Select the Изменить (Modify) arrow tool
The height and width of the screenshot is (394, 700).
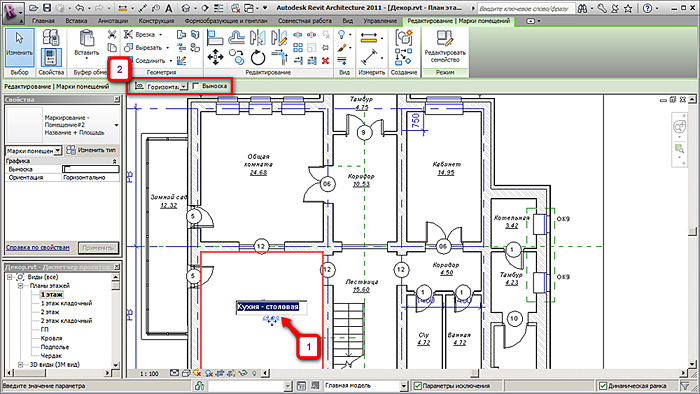click(x=19, y=46)
